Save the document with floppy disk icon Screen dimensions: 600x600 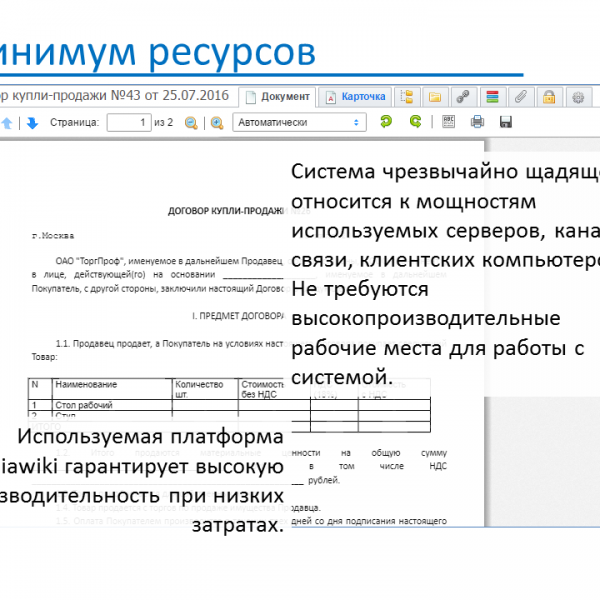click(x=505, y=122)
